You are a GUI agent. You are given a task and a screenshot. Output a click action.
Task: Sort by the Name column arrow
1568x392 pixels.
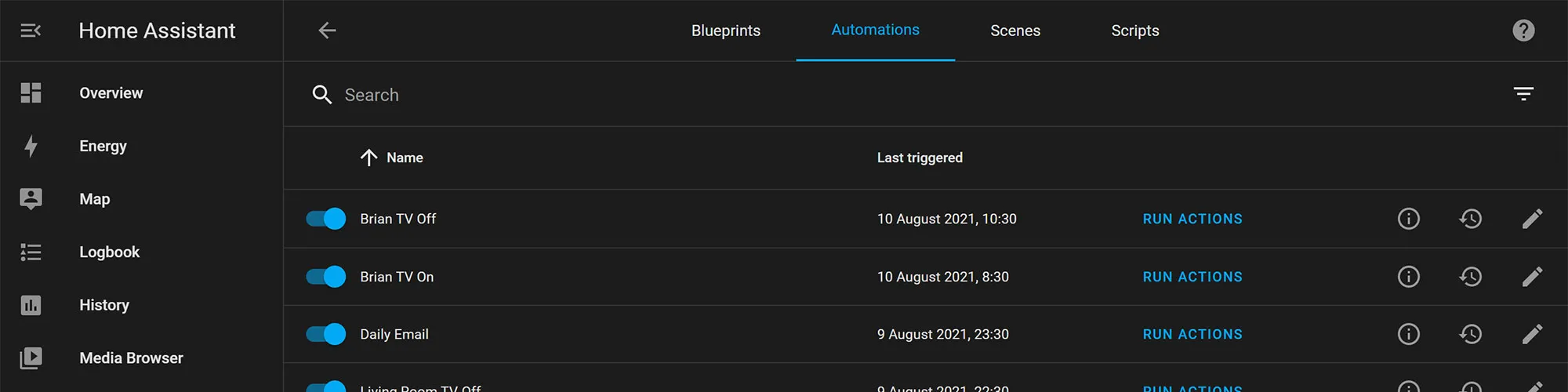(x=368, y=158)
